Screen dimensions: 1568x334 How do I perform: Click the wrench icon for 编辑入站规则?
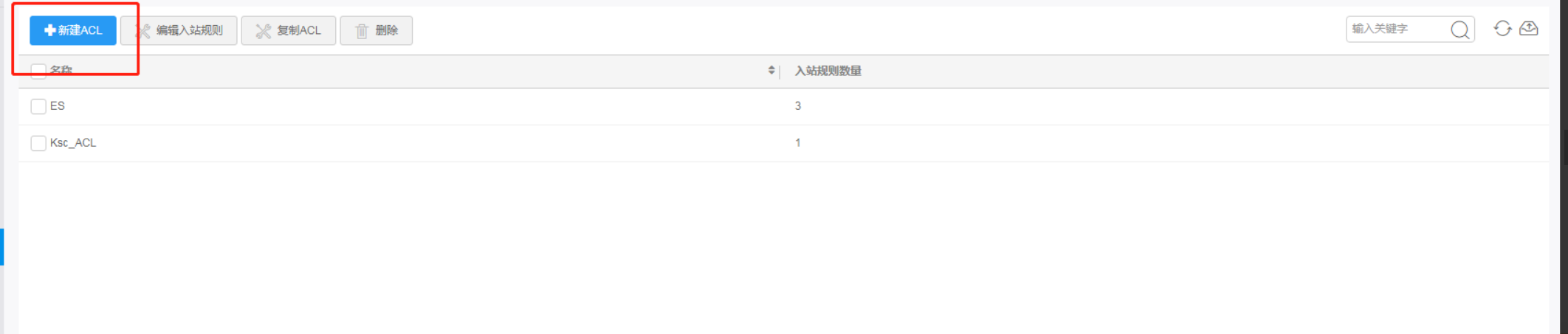[142, 31]
